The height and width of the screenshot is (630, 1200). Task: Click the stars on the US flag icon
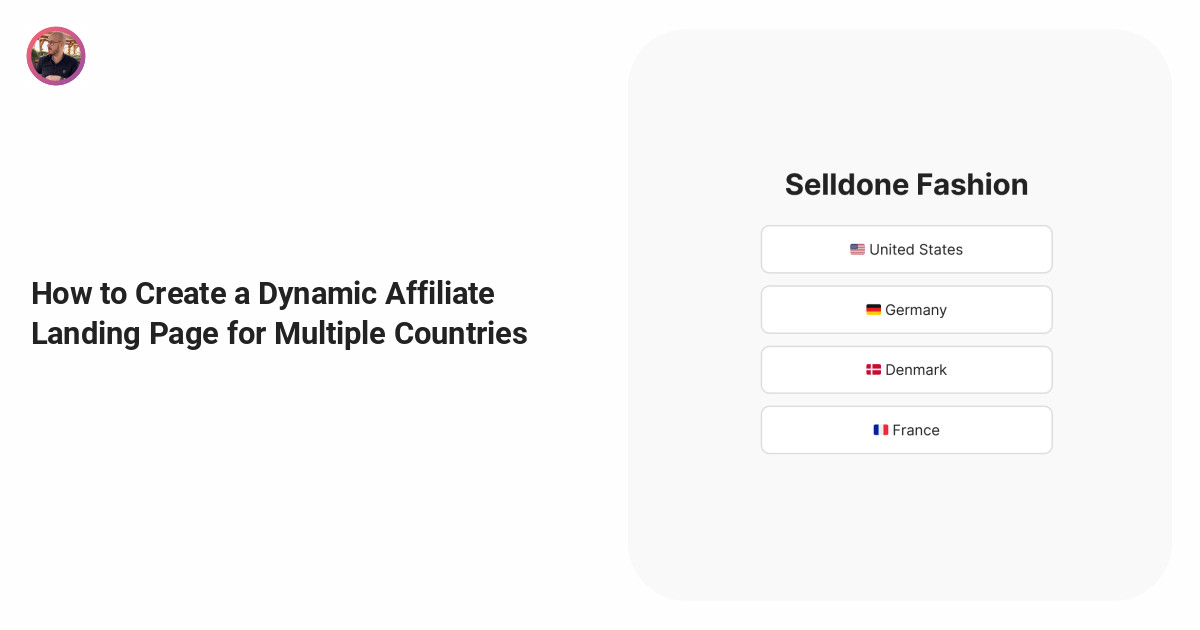[855, 247]
